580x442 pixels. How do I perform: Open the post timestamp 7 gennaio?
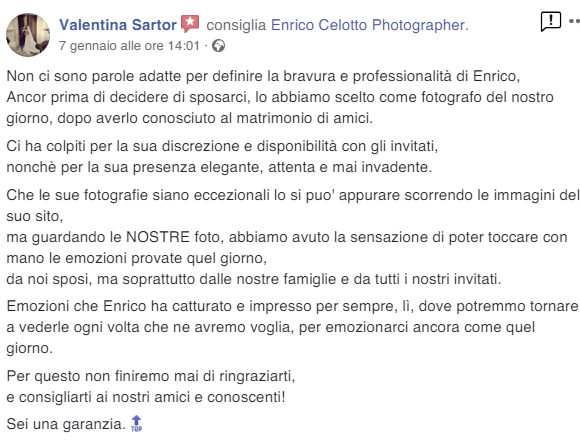[129, 46]
